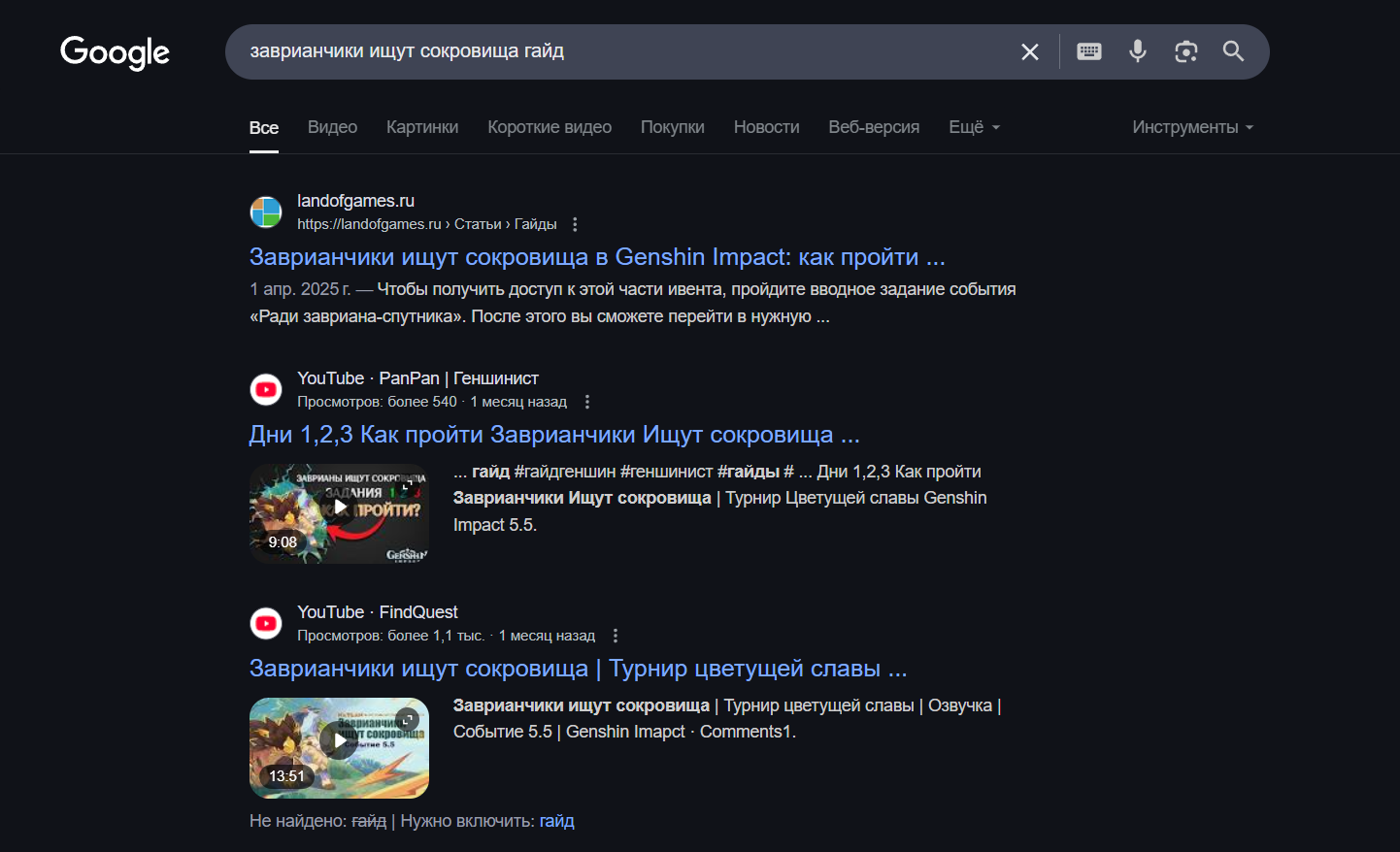Select the Все tab
This screenshot has height=852, width=1400.
point(264,127)
